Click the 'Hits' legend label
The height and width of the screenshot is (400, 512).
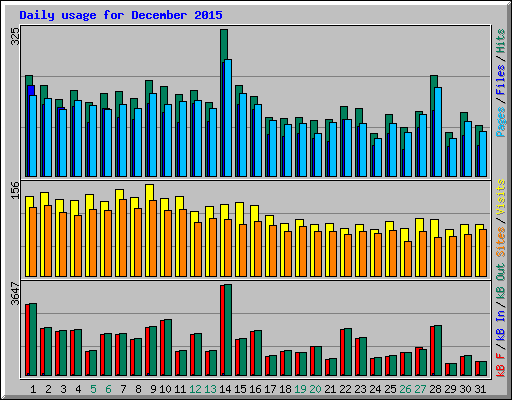(501, 41)
